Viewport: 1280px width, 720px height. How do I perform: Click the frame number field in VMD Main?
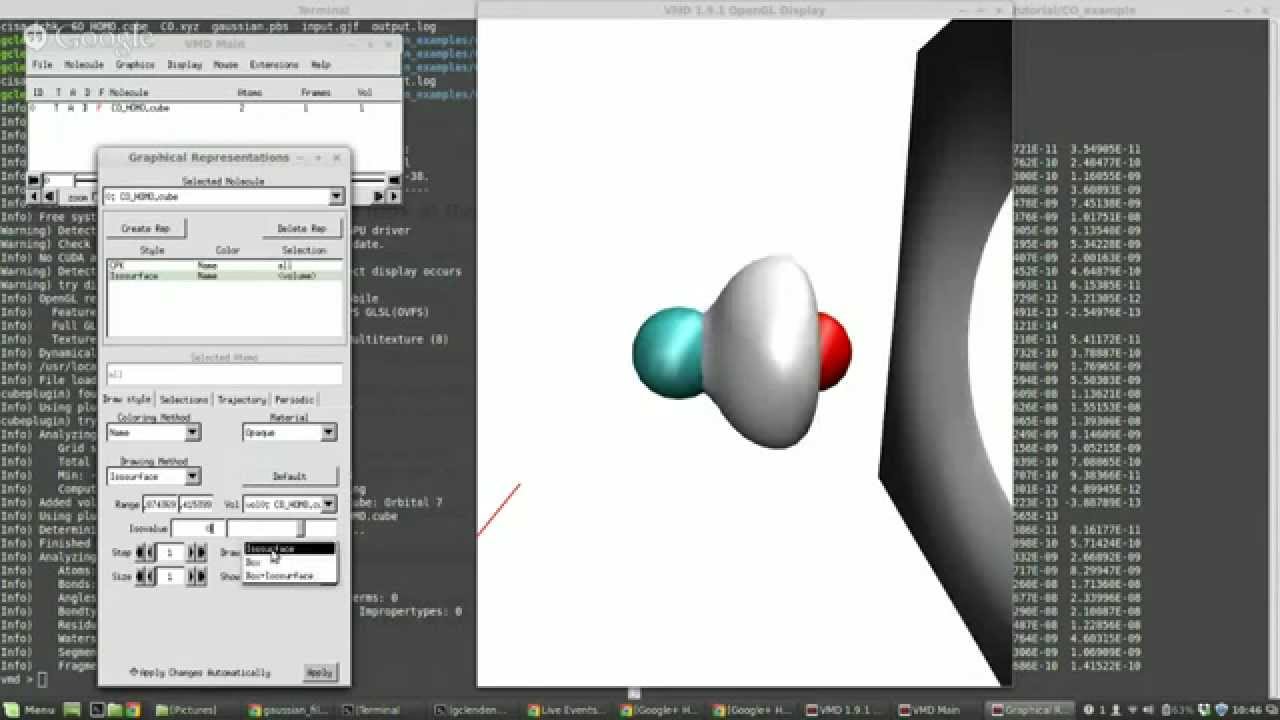coord(59,181)
